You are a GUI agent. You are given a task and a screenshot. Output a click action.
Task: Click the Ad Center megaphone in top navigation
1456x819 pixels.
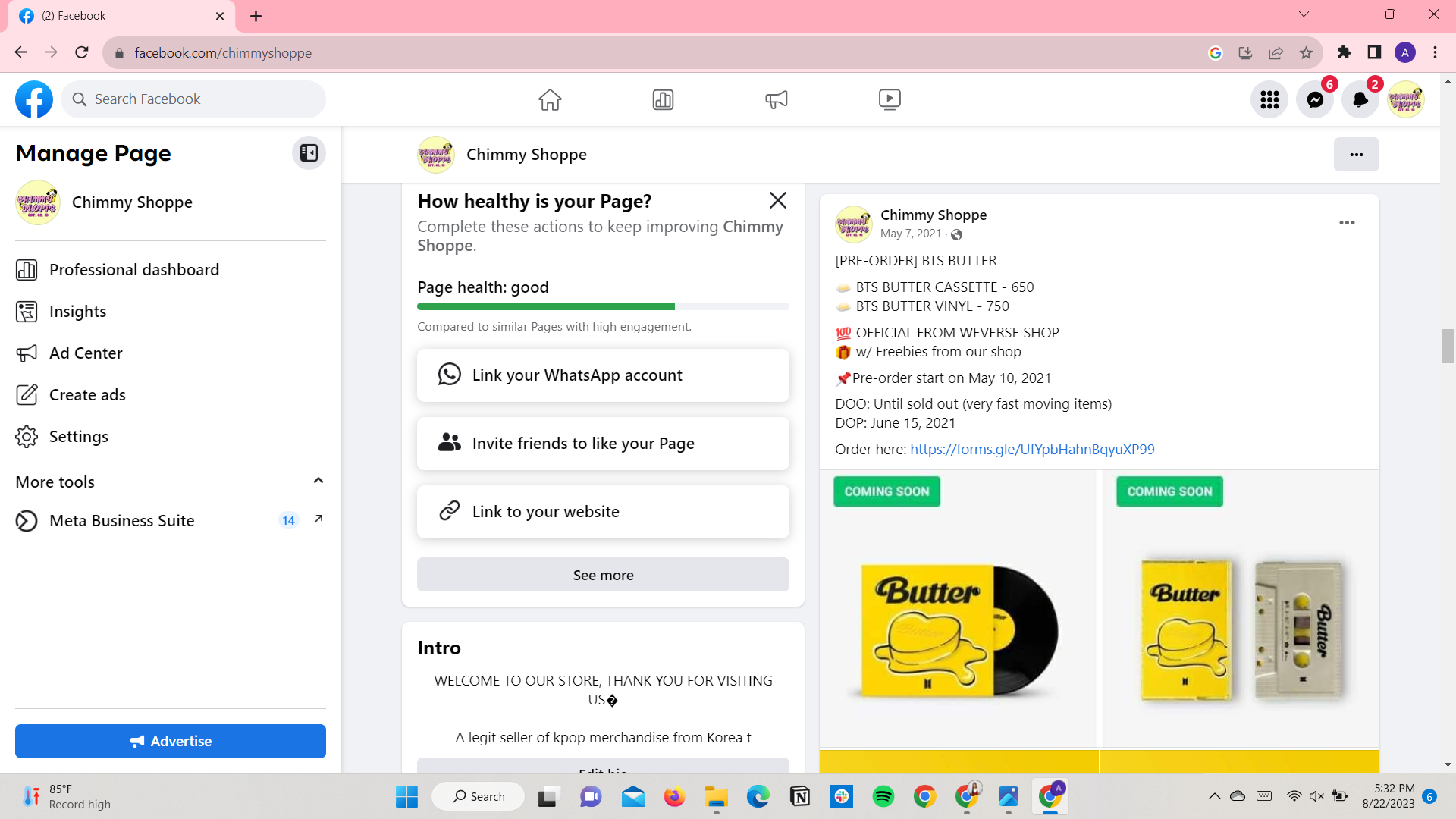(x=777, y=99)
